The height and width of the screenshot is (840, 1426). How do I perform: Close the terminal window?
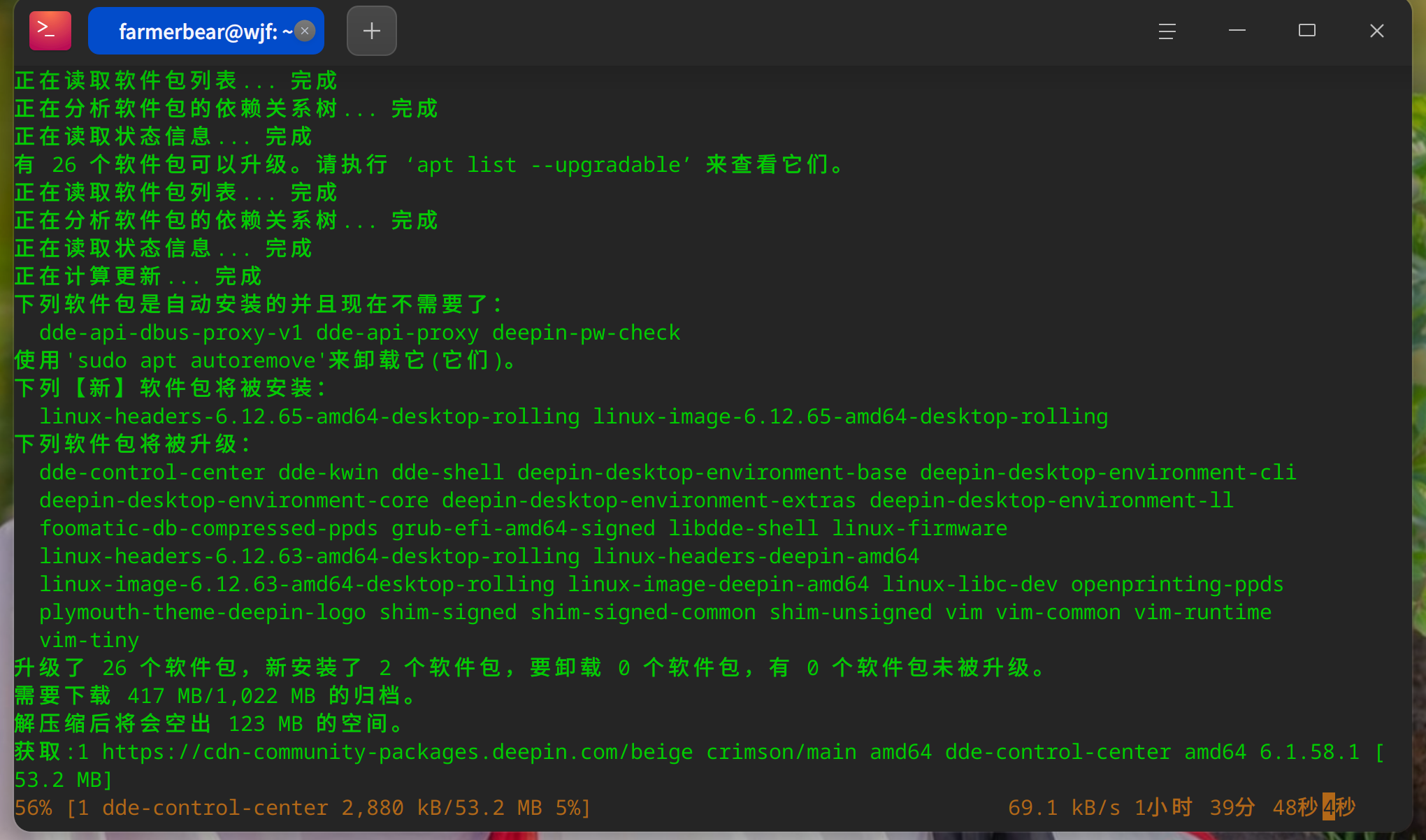pyautogui.click(x=1376, y=31)
